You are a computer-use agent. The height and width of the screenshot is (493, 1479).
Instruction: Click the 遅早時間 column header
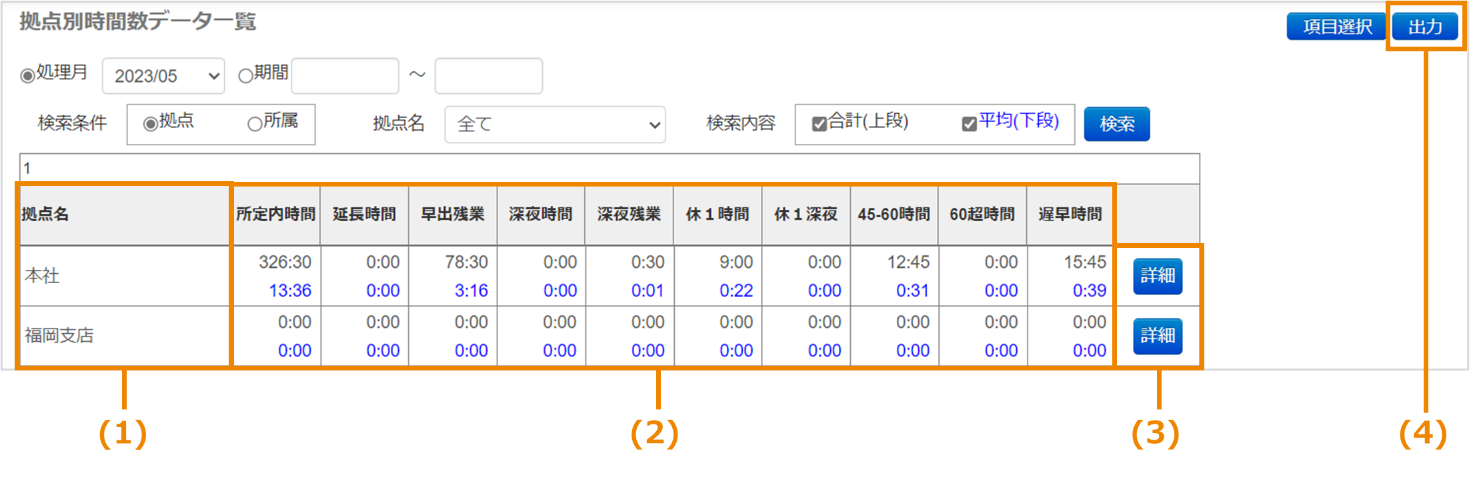tap(1070, 214)
